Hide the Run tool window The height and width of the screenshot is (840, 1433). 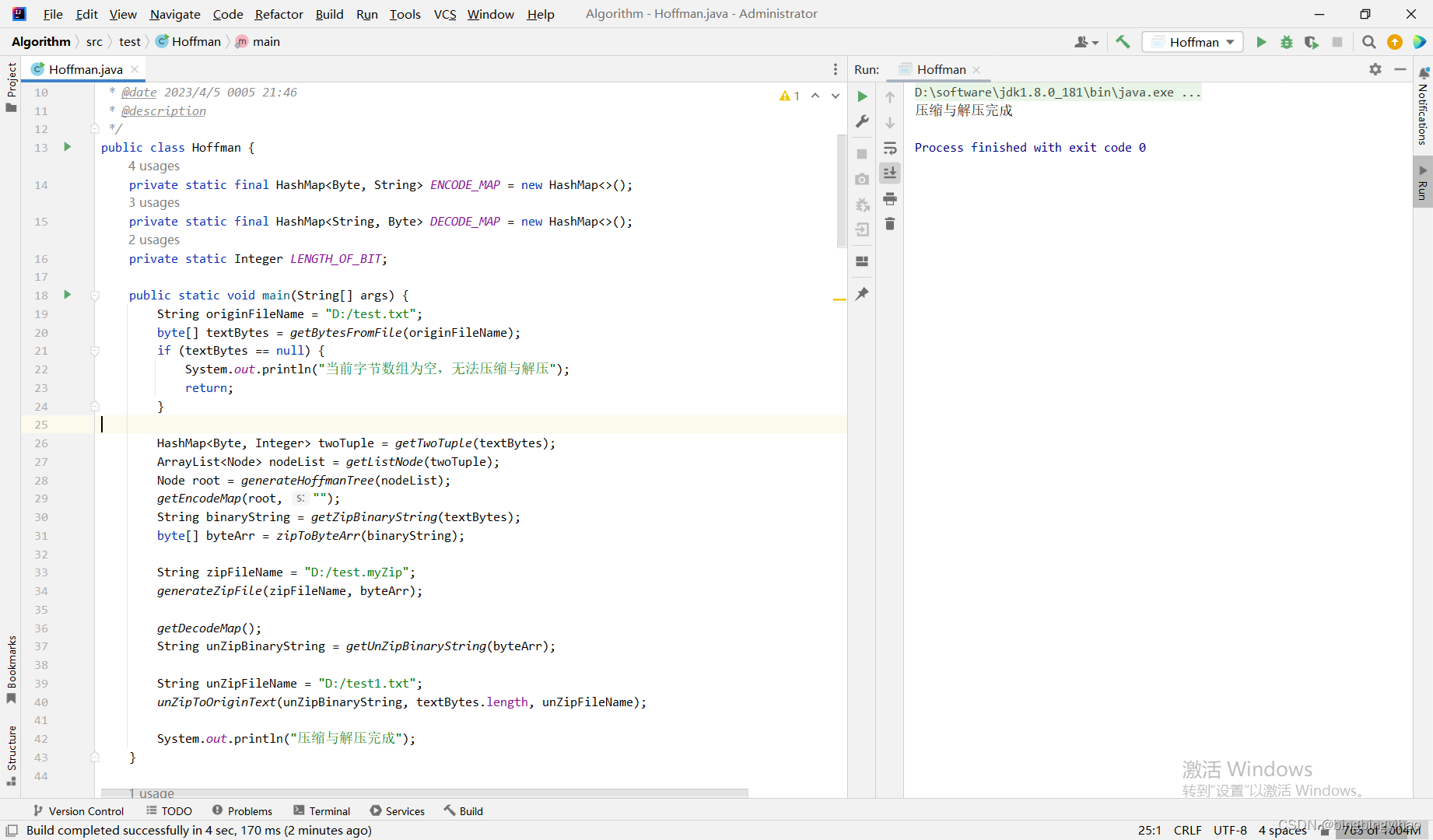click(1400, 69)
